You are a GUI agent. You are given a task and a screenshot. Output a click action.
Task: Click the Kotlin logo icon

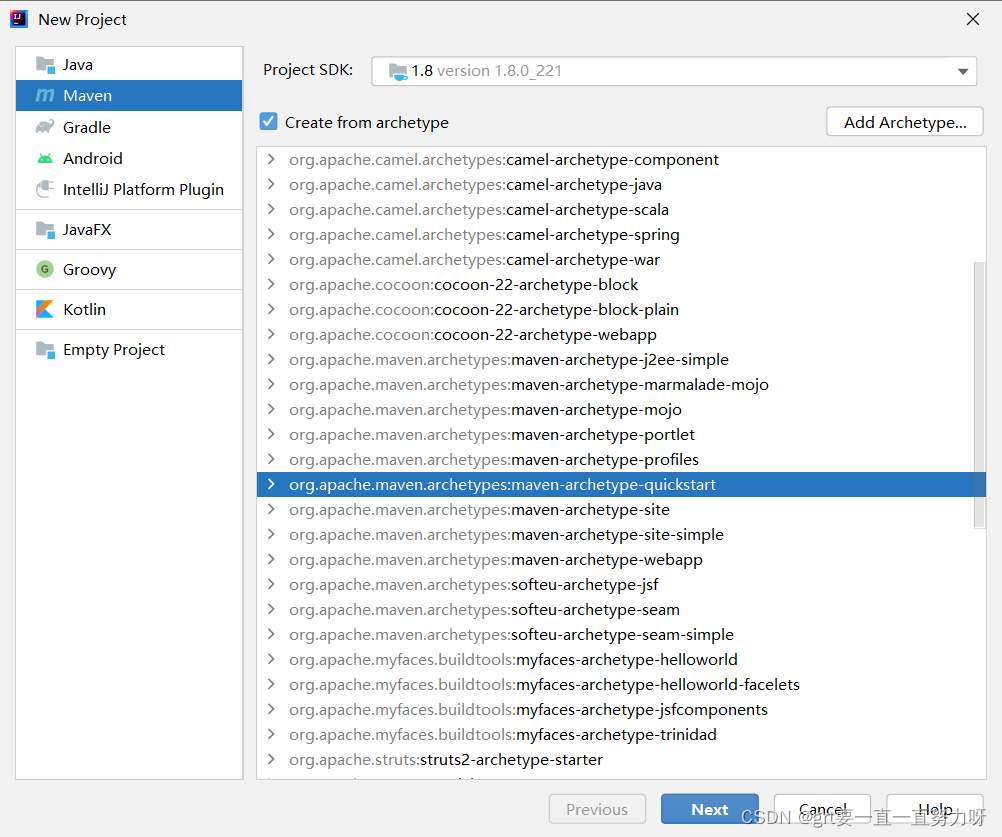point(45,309)
